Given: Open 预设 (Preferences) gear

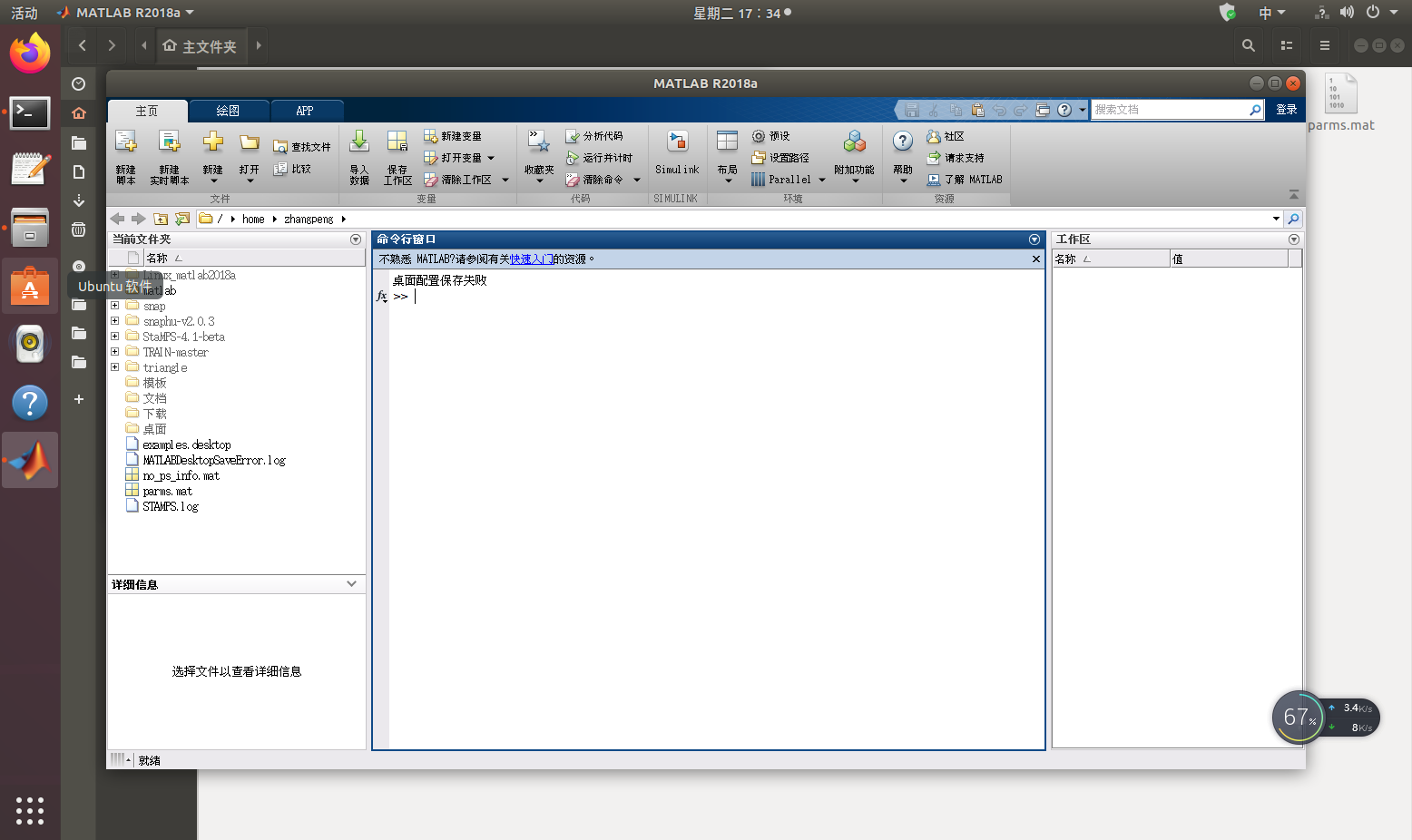Looking at the screenshot, I should [770, 136].
